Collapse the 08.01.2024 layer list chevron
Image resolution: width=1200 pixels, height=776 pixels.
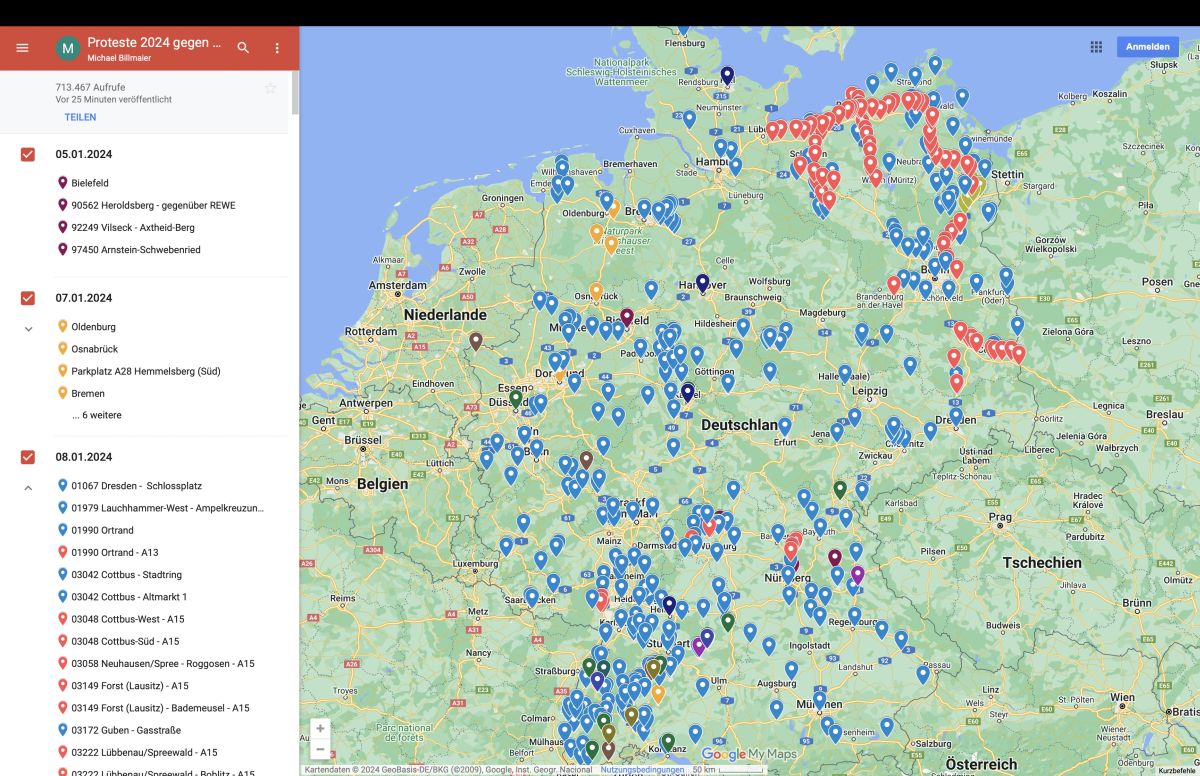28,487
